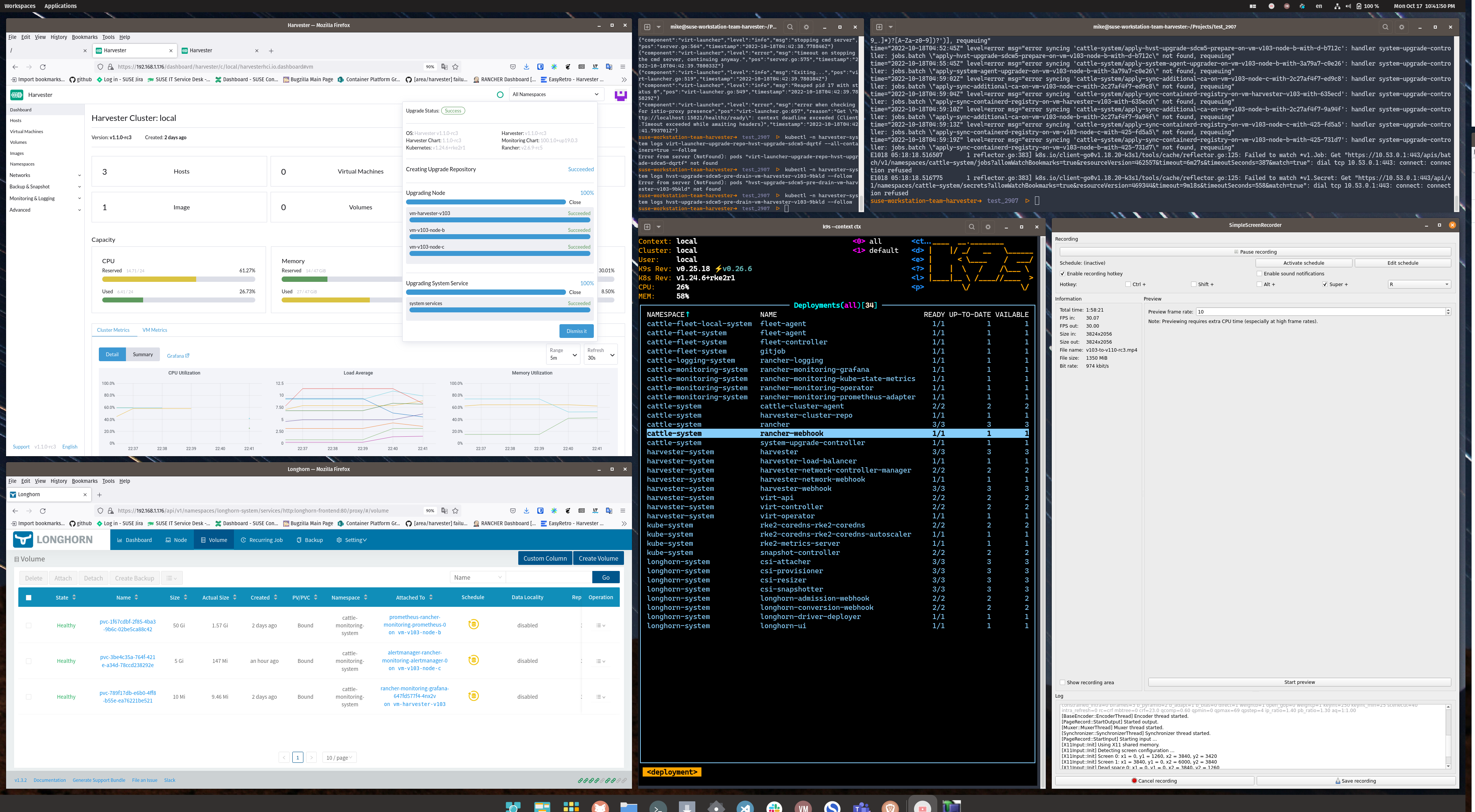The image size is (1475, 812).
Task: Click the schedule clock icon on the prometheus volume row
Action: point(473,625)
